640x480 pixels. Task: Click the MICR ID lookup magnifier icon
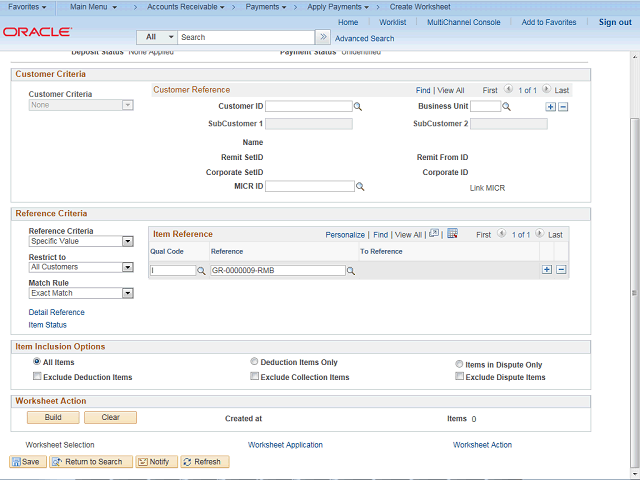coord(361,186)
